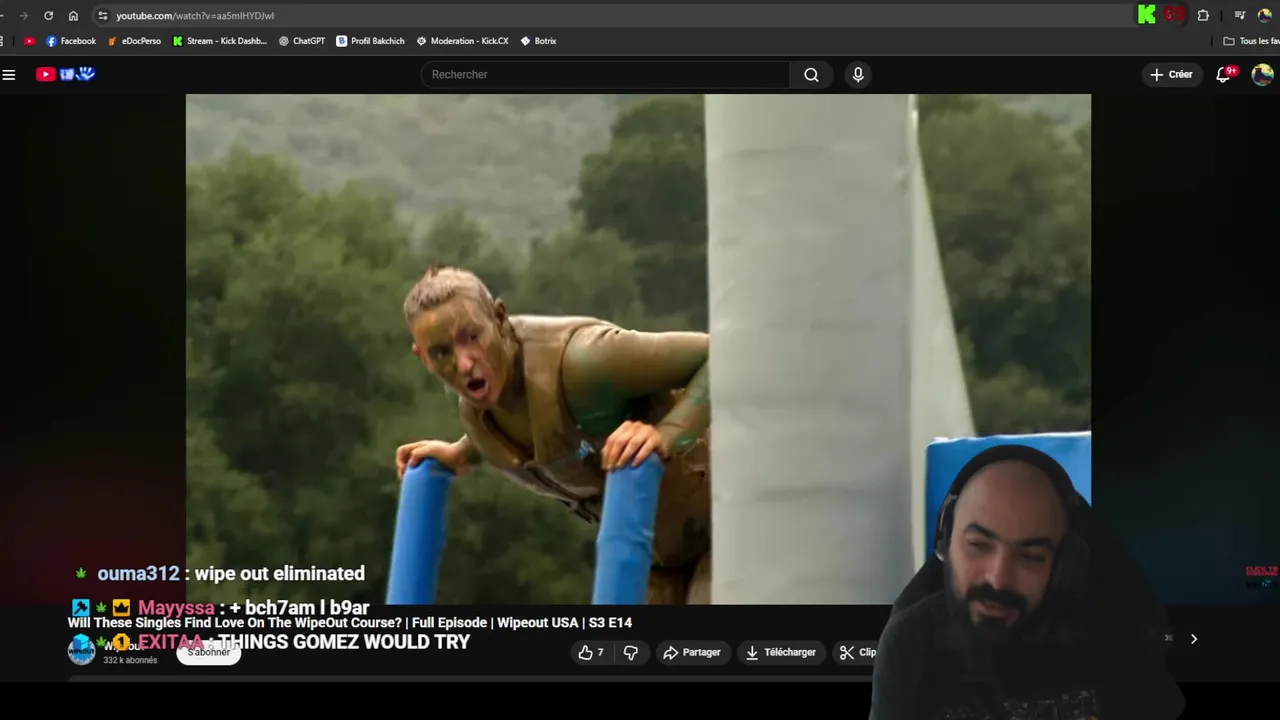Open the YouTube bookmark icon
1280x720 pixels.
(29, 41)
